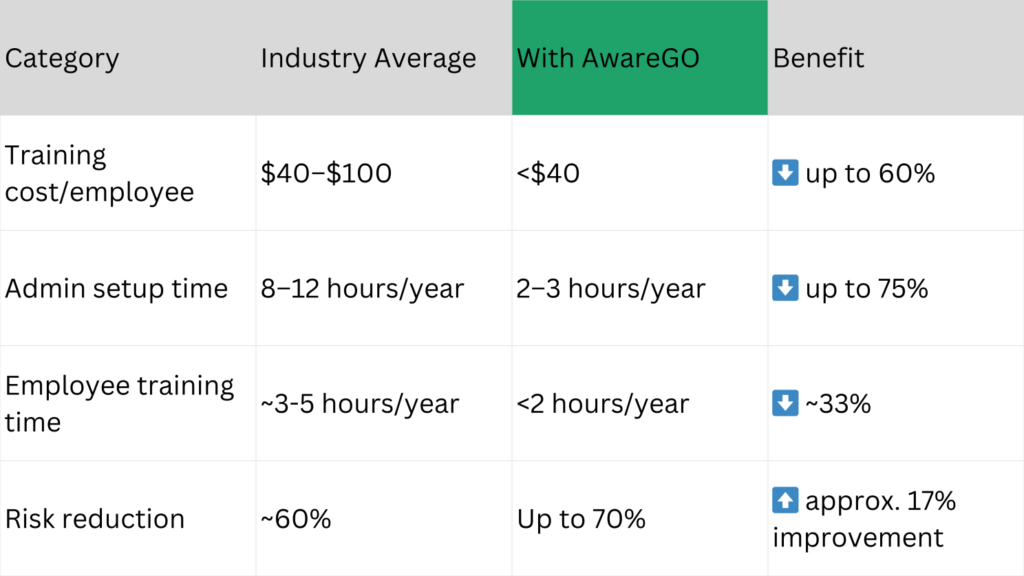Click the "2–3 hours/year" cell
Image resolution: width=1024 pixels, height=576 pixels.
(x=611, y=289)
